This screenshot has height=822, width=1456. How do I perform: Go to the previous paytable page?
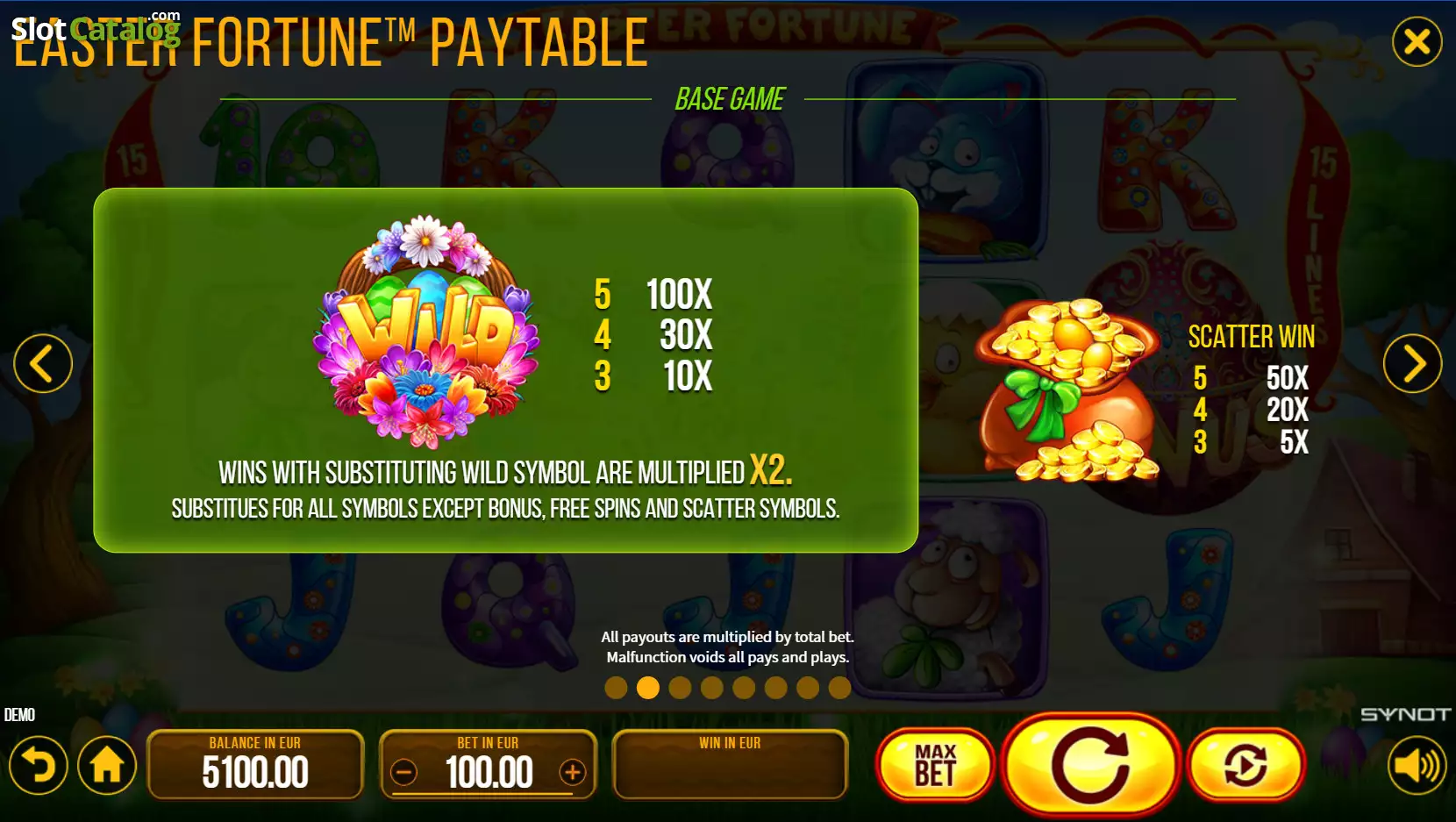(42, 363)
